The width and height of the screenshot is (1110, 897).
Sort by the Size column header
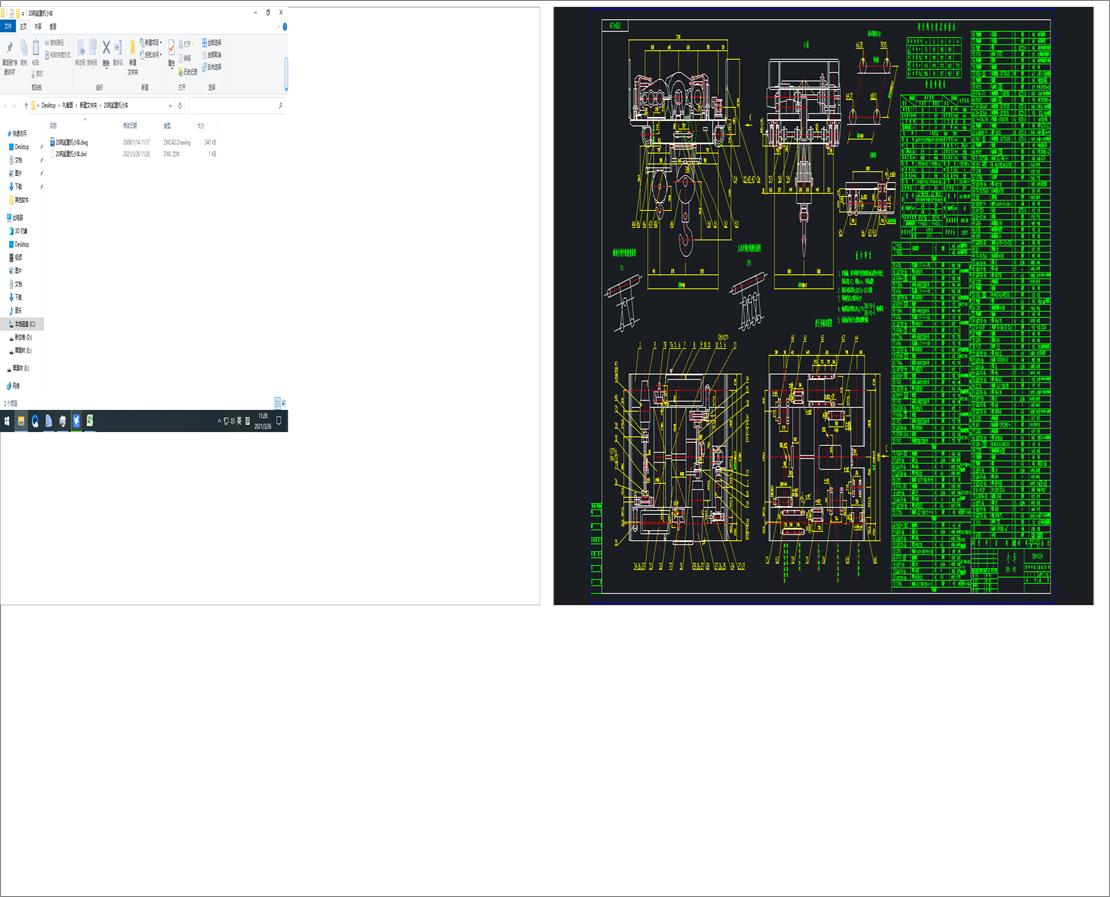[x=200, y=125]
